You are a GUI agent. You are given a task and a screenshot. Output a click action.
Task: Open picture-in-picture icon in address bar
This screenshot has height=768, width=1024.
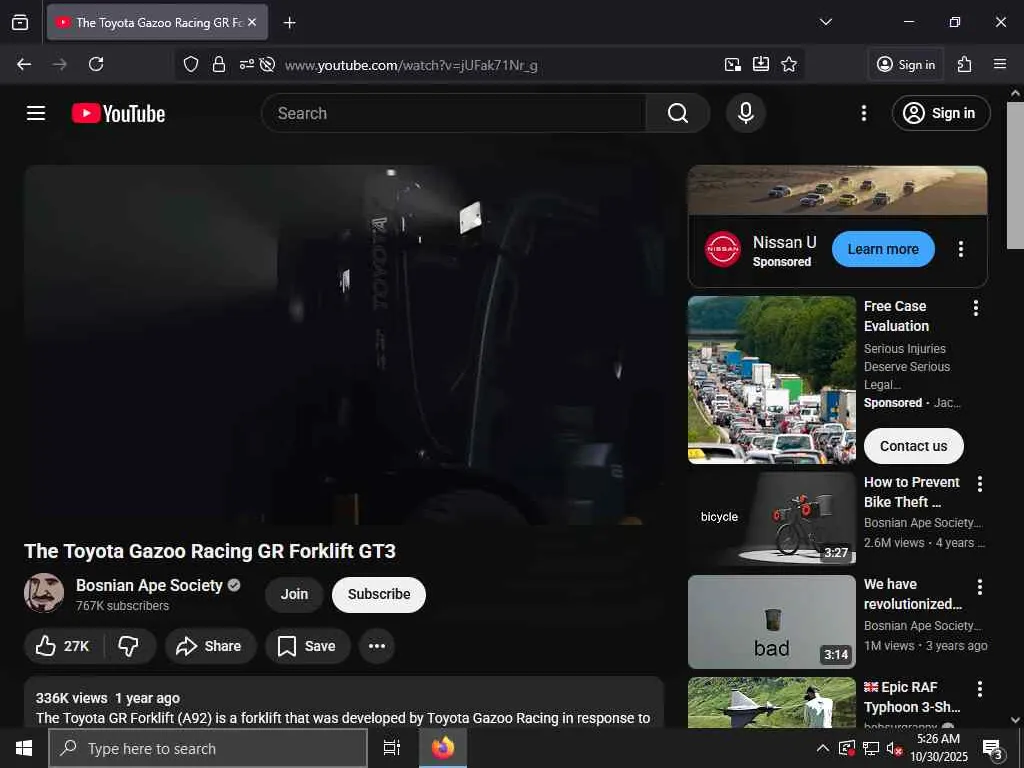(x=733, y=64)
